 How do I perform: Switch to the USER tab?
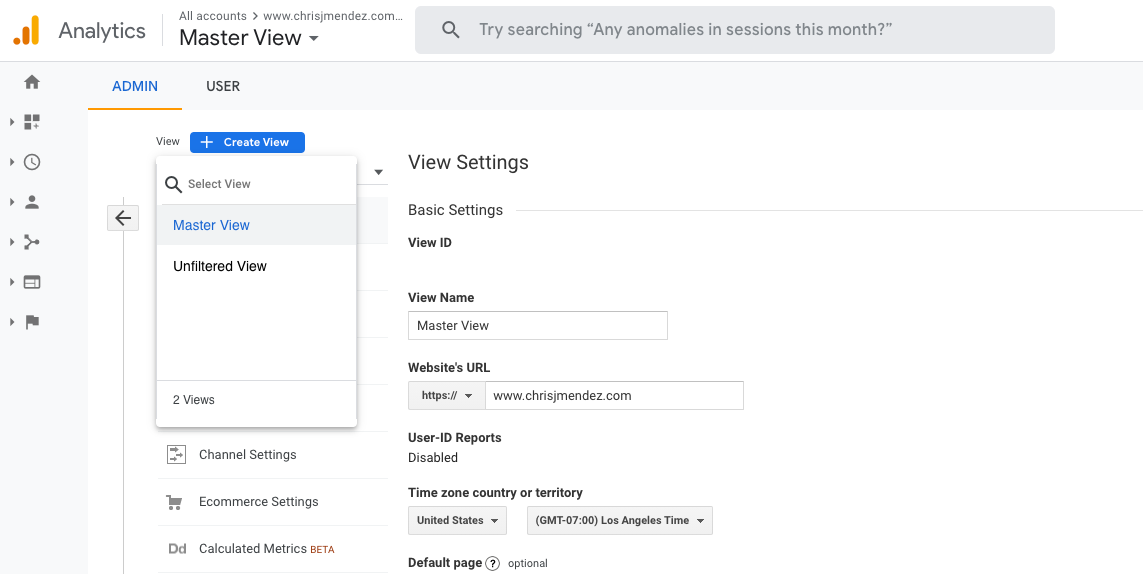click(223, 86)
